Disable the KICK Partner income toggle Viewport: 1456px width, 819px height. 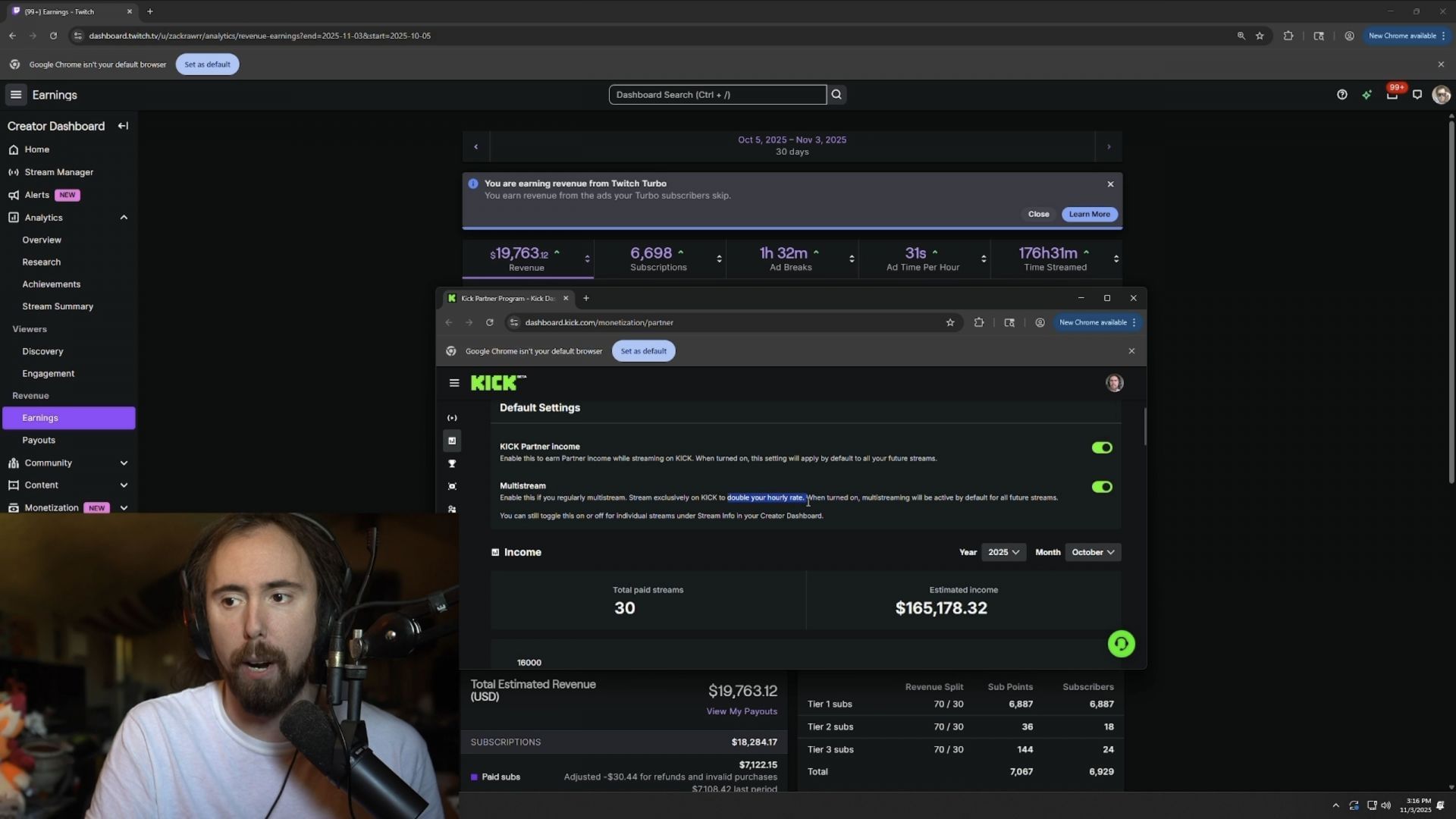pos(1102,447)
